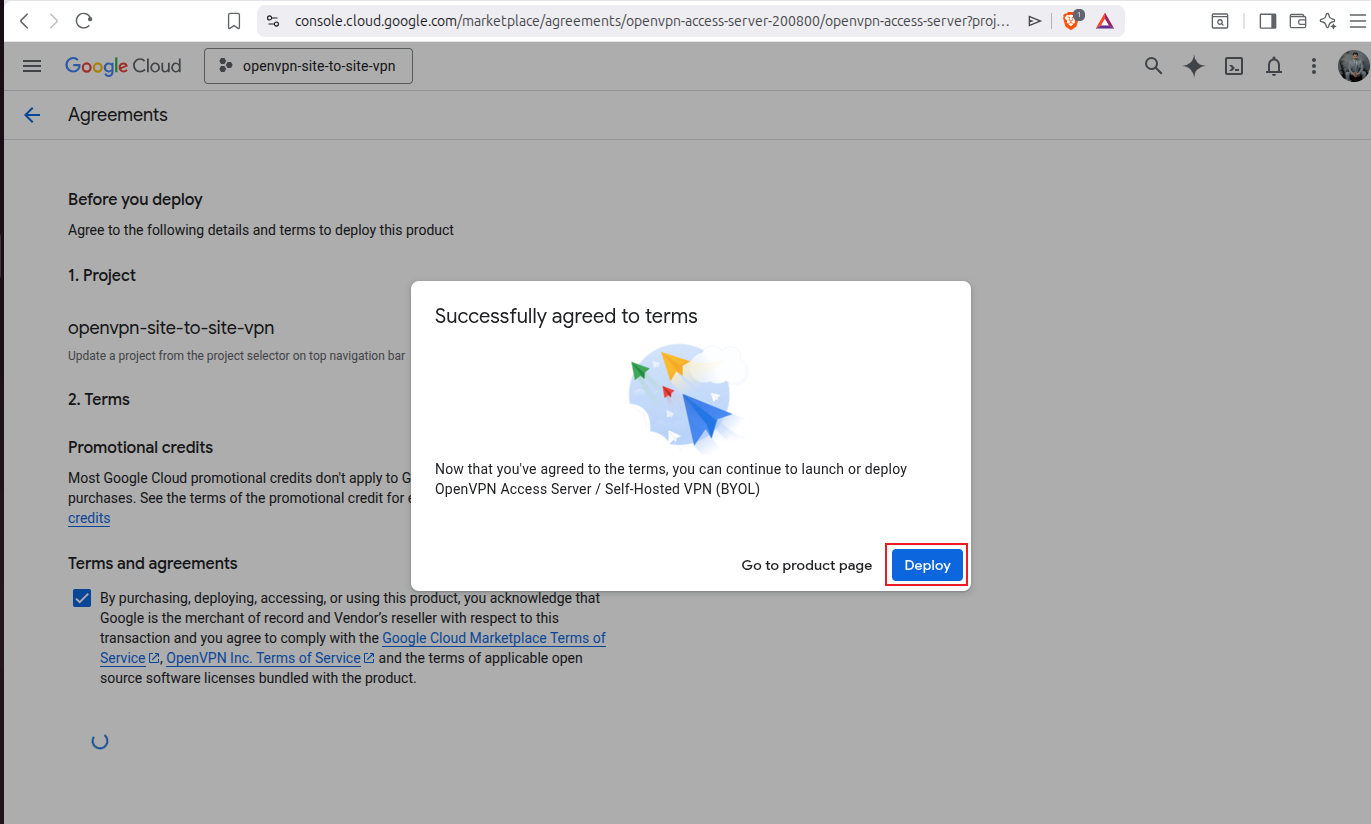Click the Deploy button in dialog

point(927,565)
